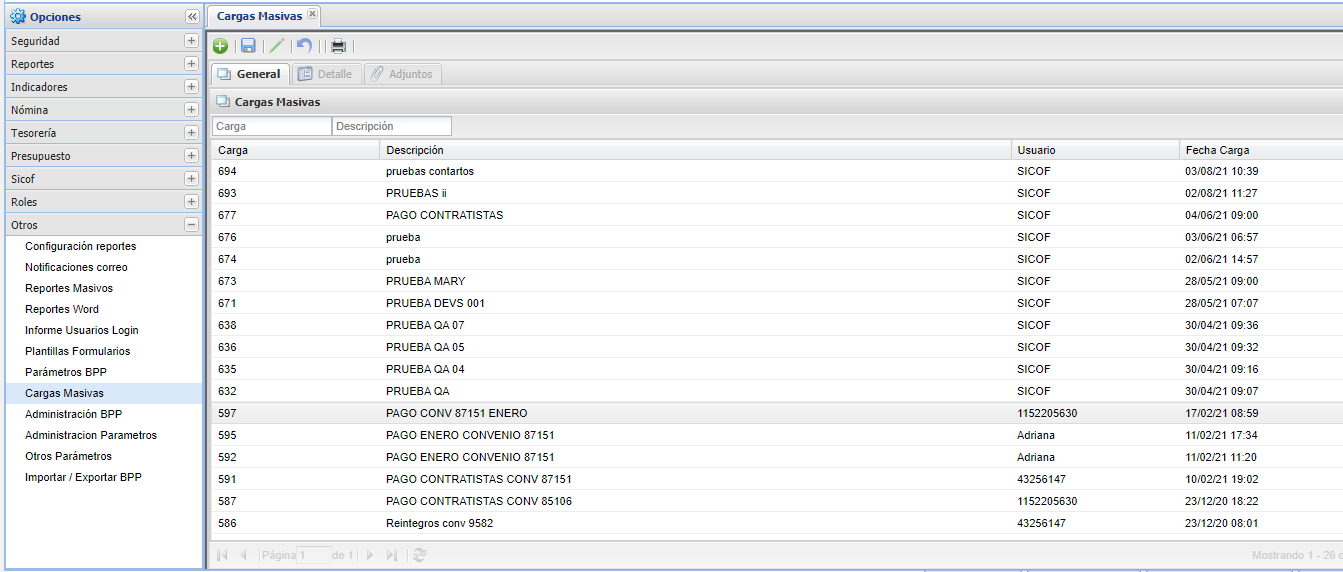Expand the Nómina menu section
1343x572 pixels.
(191, 110)
